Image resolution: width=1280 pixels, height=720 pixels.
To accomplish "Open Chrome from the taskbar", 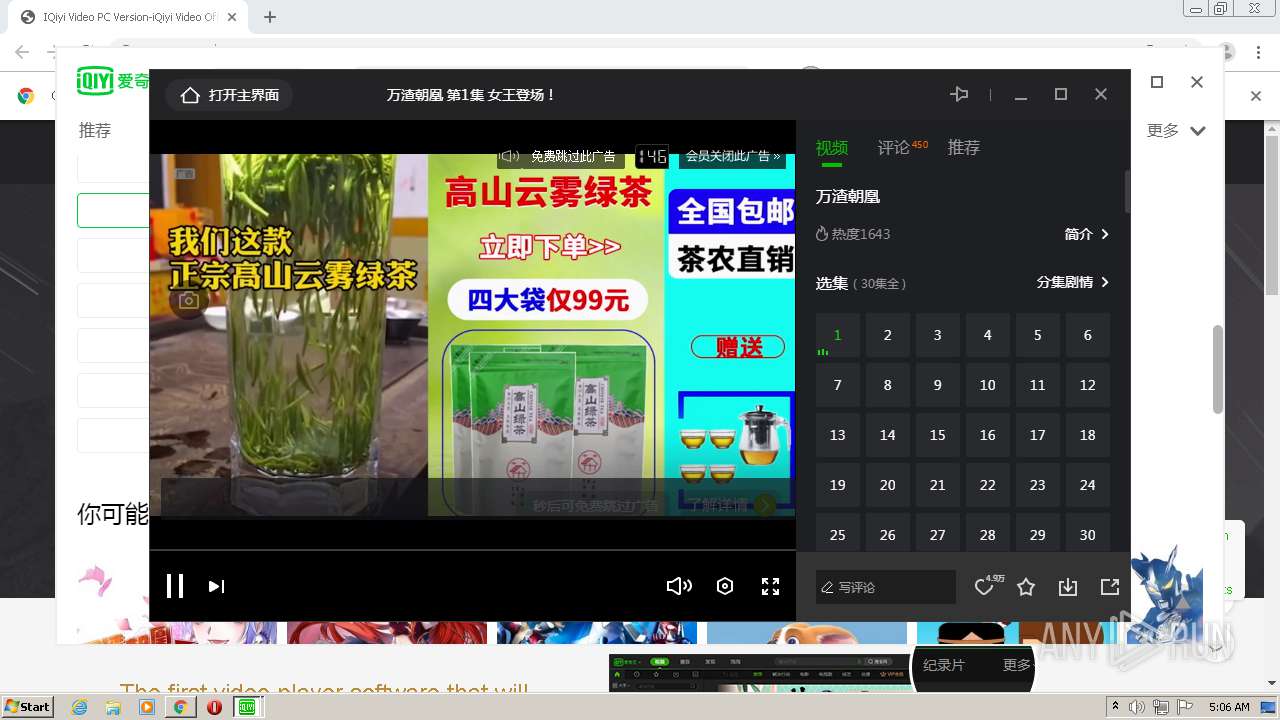I will pos(180,707).
